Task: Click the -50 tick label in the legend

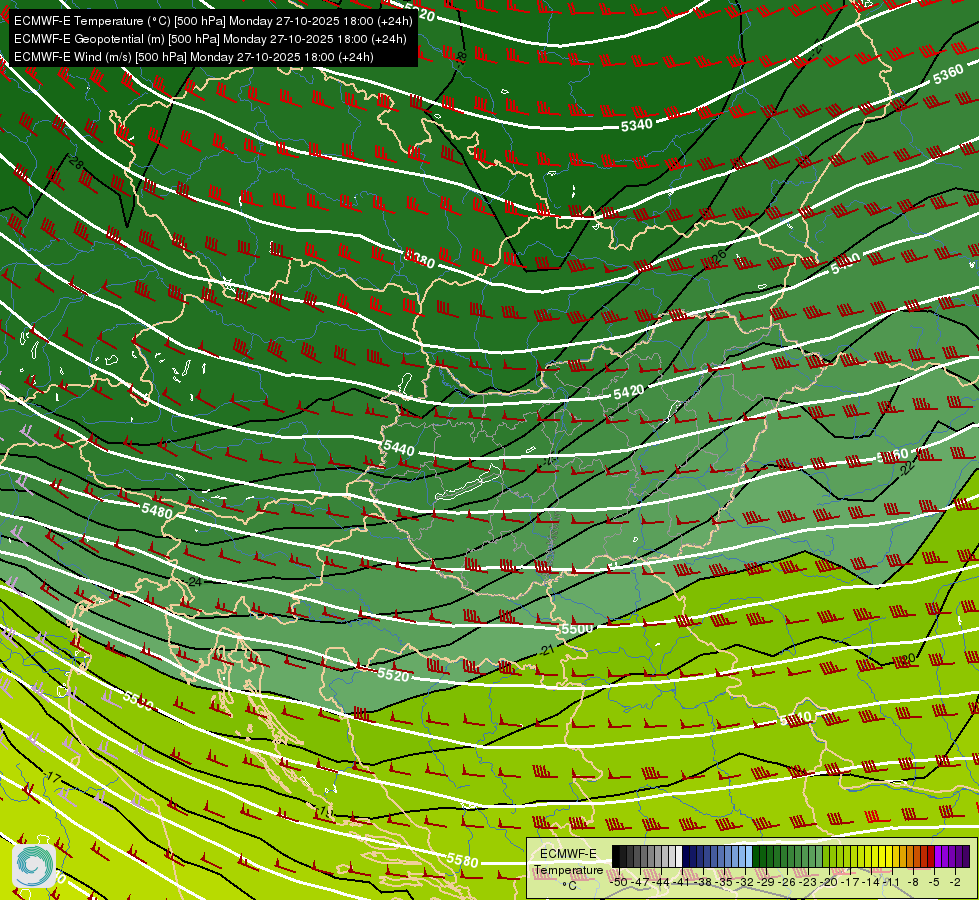Action: [x=619, y=882]
